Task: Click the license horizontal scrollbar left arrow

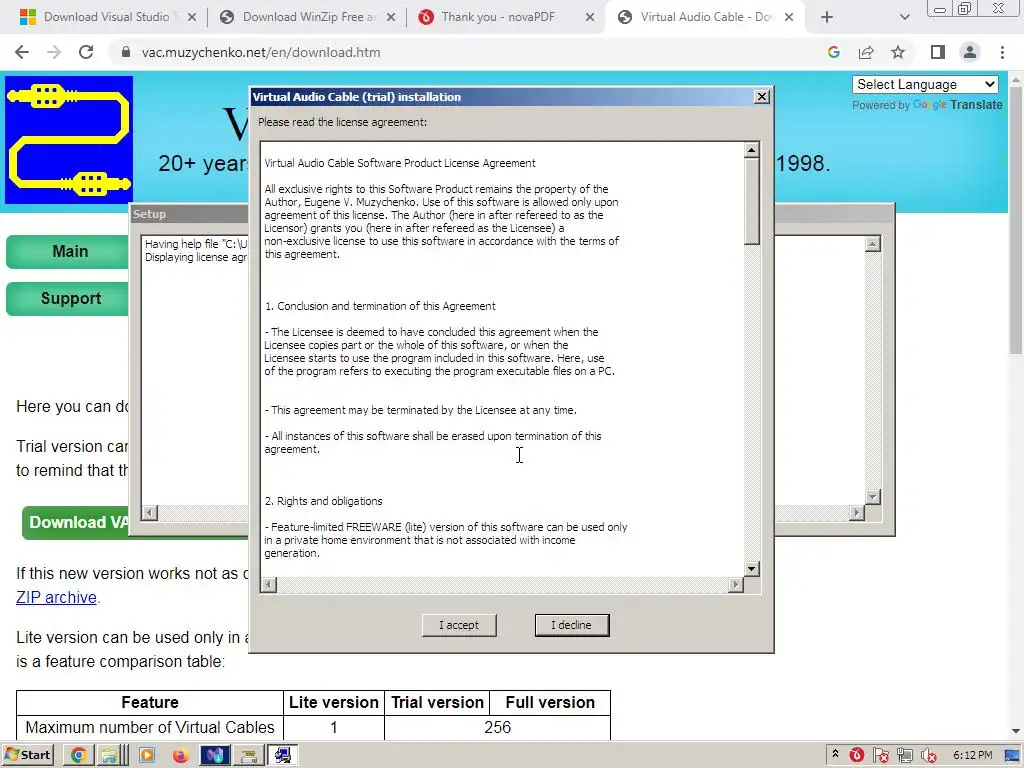Action: click(x=268, y=584)
